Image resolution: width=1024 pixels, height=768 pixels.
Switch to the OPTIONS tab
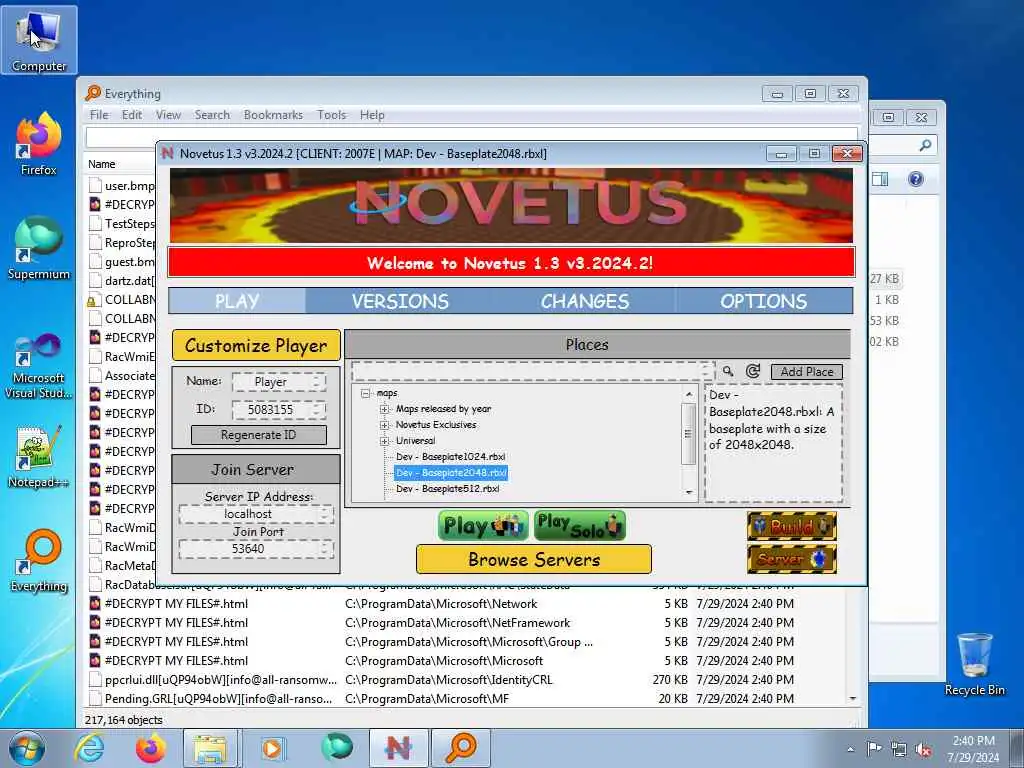point(763,301)
